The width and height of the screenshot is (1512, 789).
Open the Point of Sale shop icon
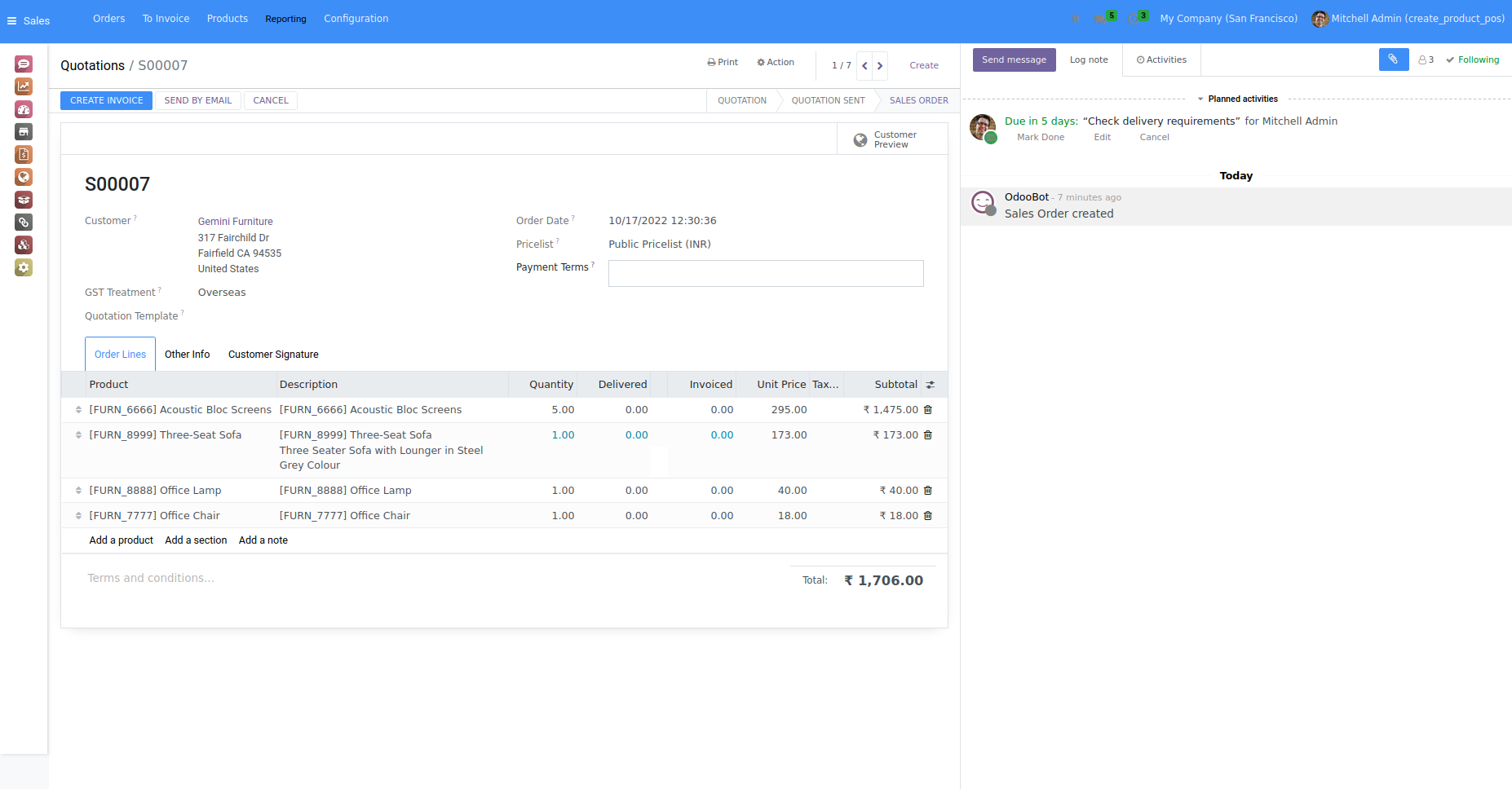tap(24, 132)
